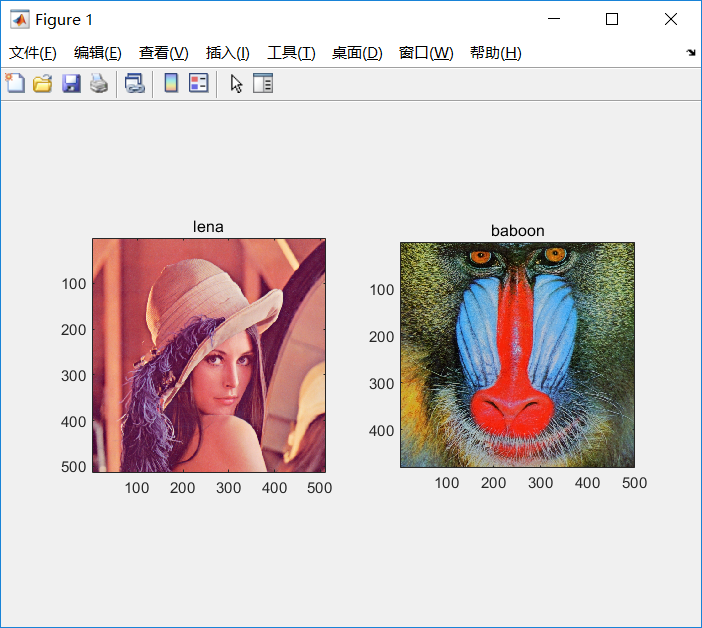Image resolution: width=702 pixels, height=628 pixels.
Task: Open the 工具(T) menu
Action: pos(291,53)
